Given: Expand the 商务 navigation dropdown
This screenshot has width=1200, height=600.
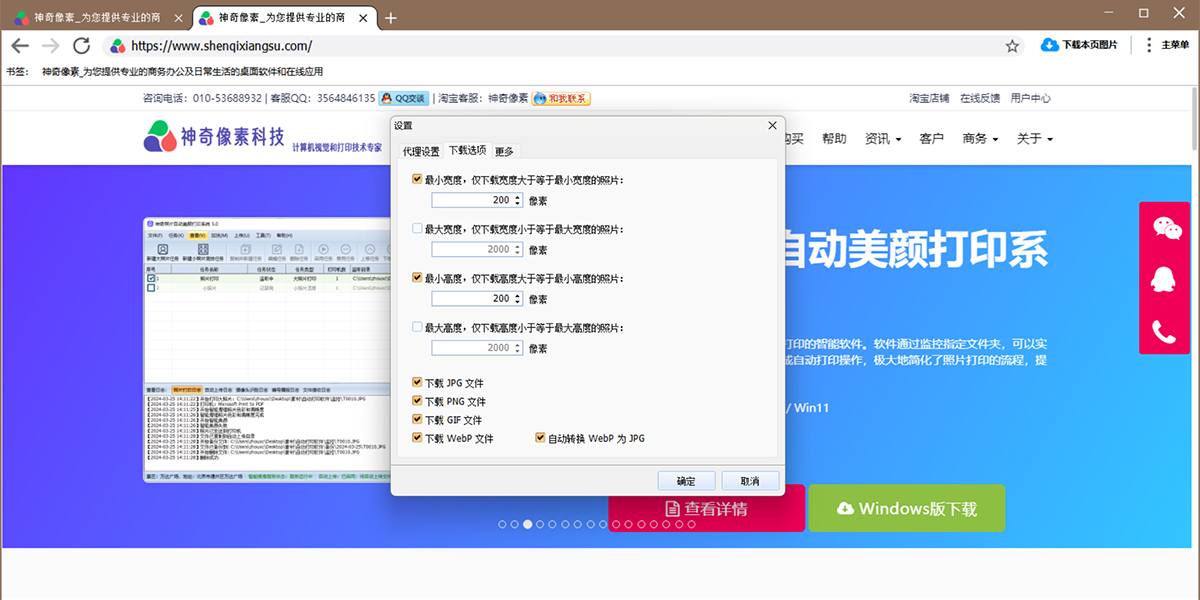Looking at the screenshot, I should 980,139.
